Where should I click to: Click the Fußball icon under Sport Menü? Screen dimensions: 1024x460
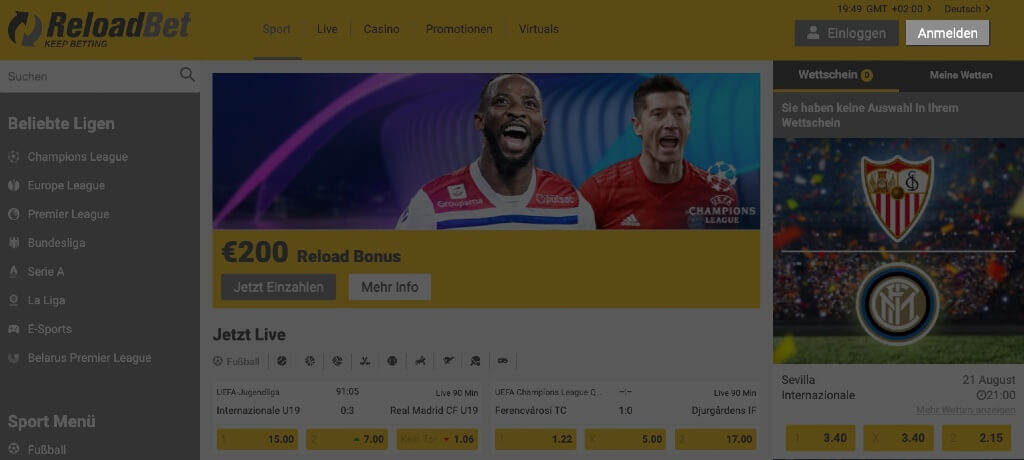point(14,450)
